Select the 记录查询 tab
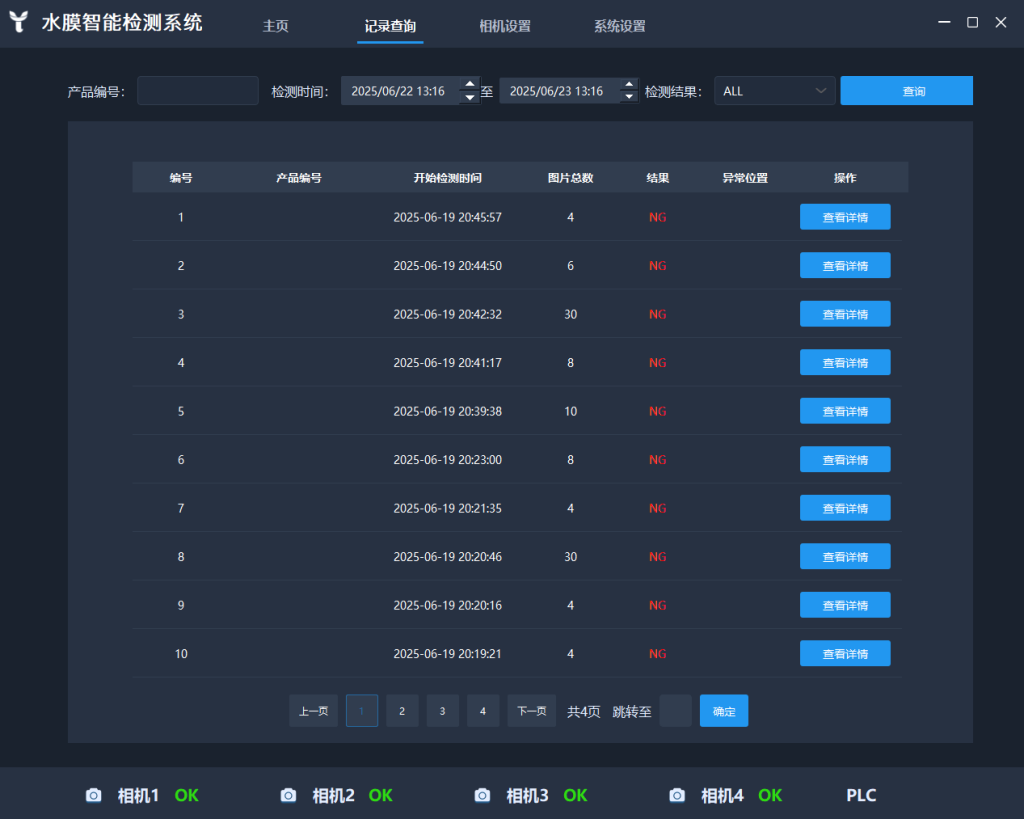 390,26
